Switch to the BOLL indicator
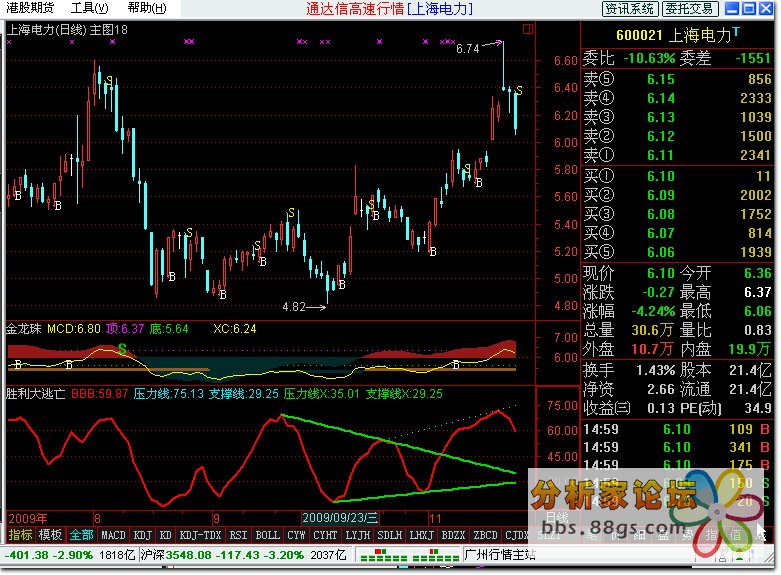The height and width of the screenshot is (575, 781). (267, 535)
